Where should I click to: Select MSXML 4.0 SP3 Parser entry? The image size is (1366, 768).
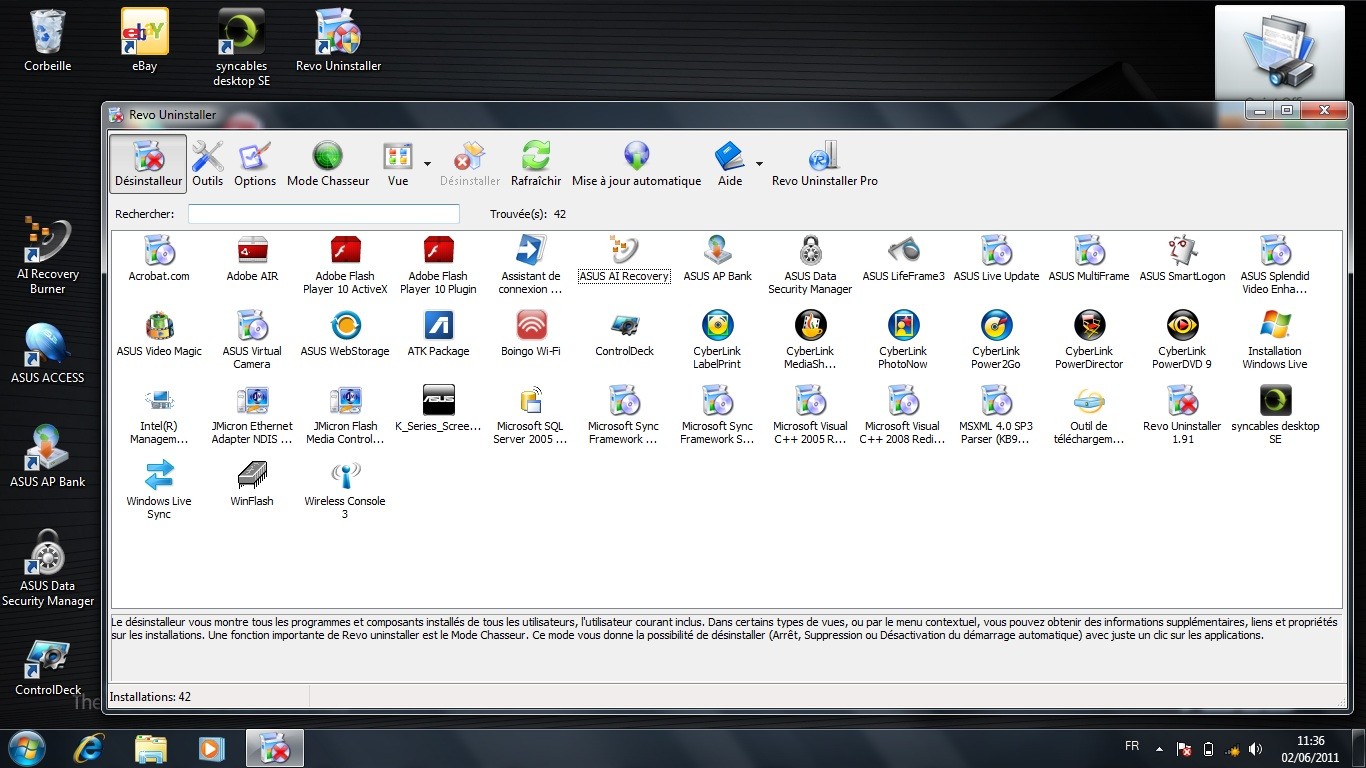[x=996, y=415]
